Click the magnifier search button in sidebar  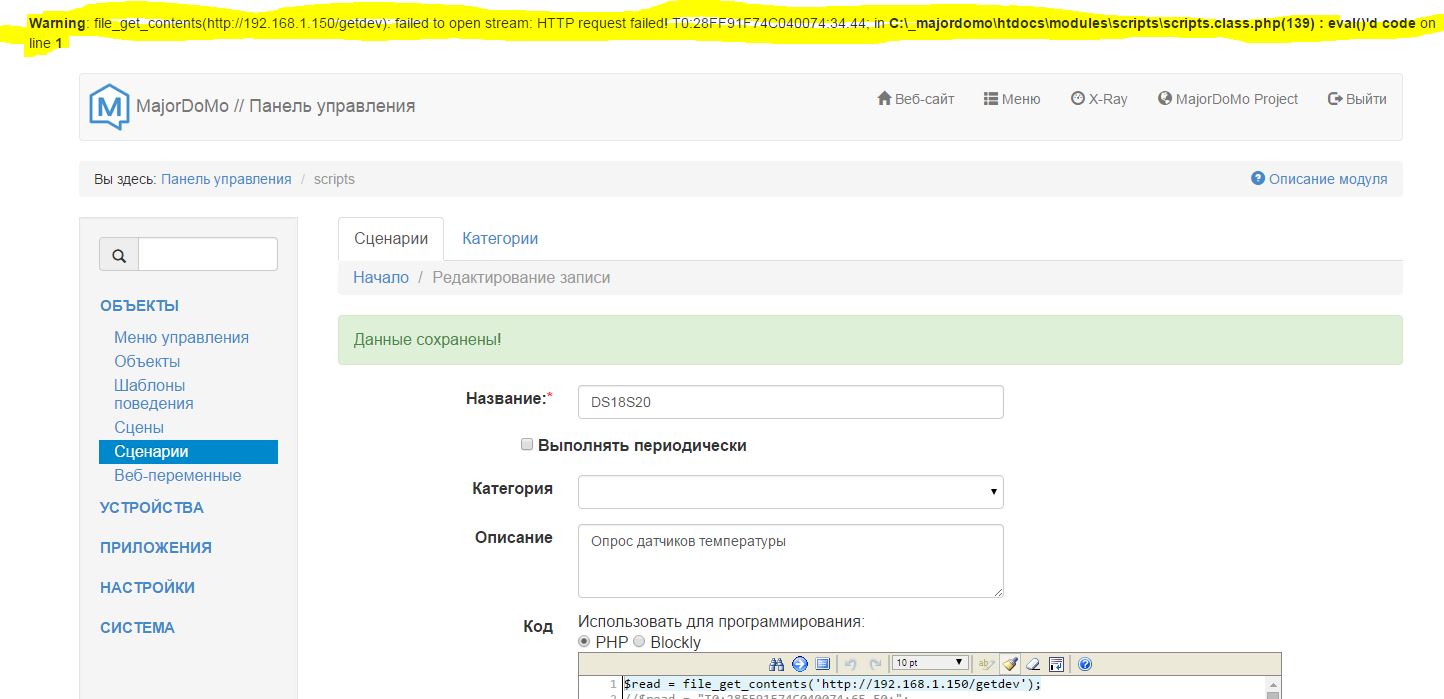click(x=119, y=255)
